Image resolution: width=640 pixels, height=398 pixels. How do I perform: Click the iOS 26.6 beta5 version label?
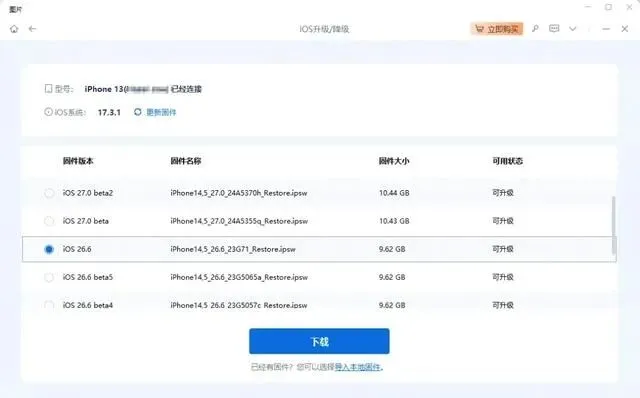[88, 277]
